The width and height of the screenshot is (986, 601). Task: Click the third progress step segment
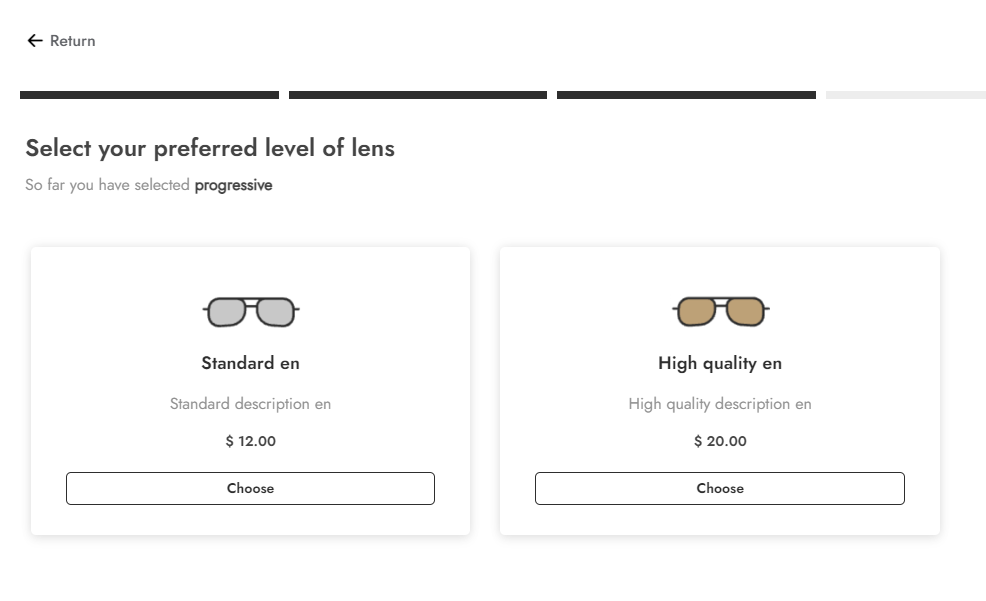coord(686,95)
